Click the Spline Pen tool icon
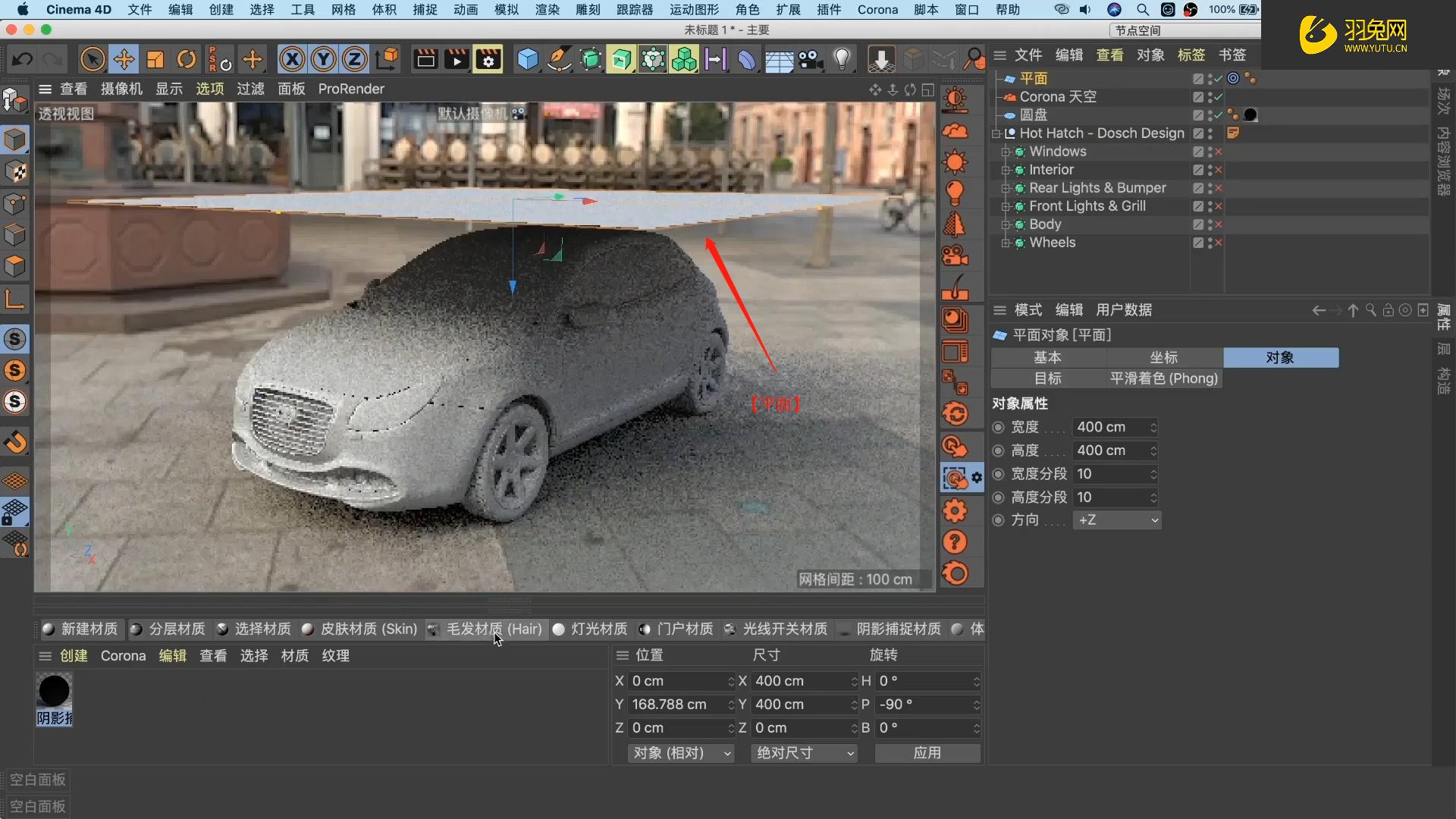The image size is (1456, 819). [x=559, y=59]
